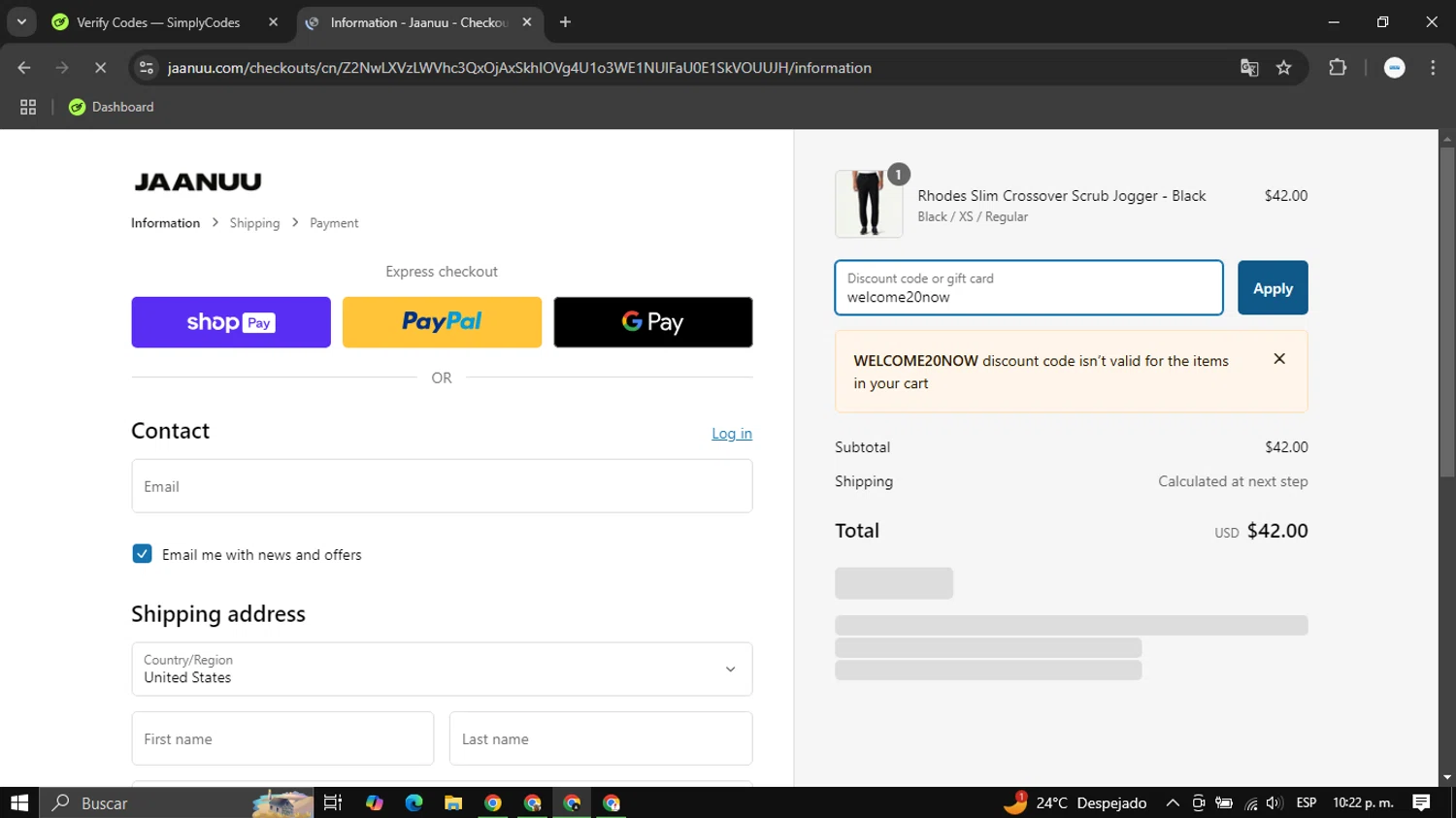
Task: Show hidden system tray icons
Action: (x=1173, y=802)
